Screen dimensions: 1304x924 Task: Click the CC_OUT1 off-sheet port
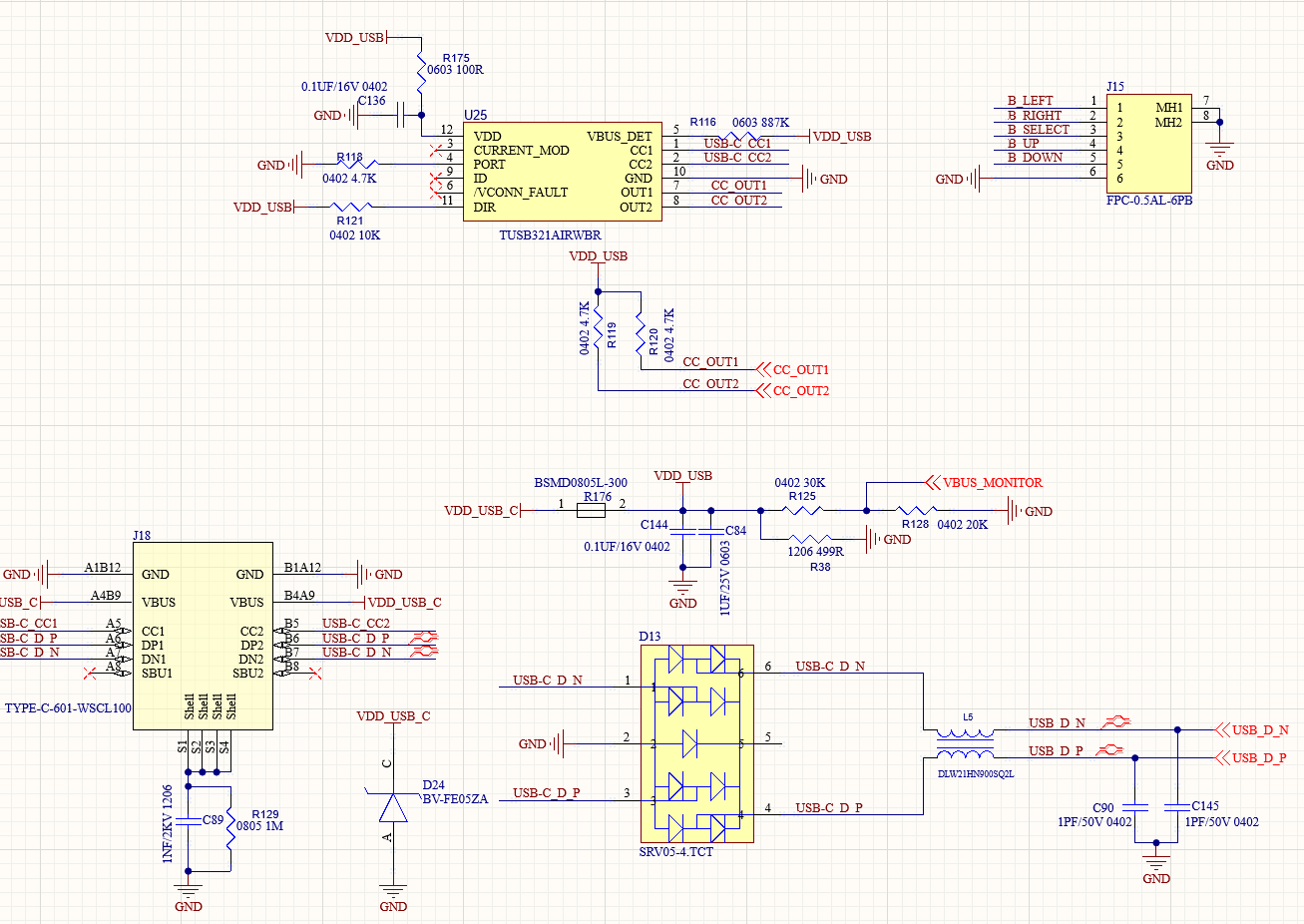[793, 369]
